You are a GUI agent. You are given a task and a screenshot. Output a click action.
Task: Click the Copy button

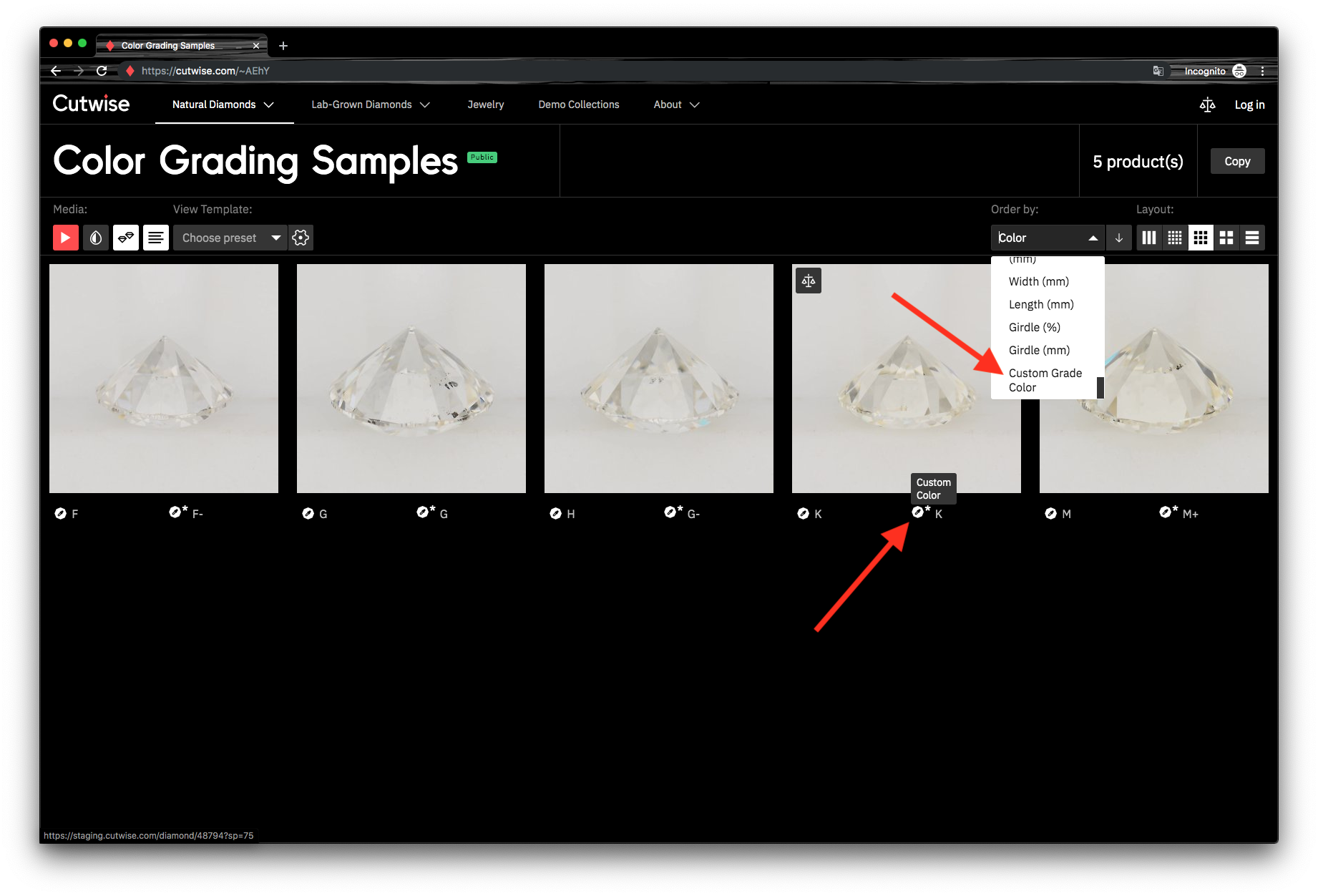(x=1237, y=161)
